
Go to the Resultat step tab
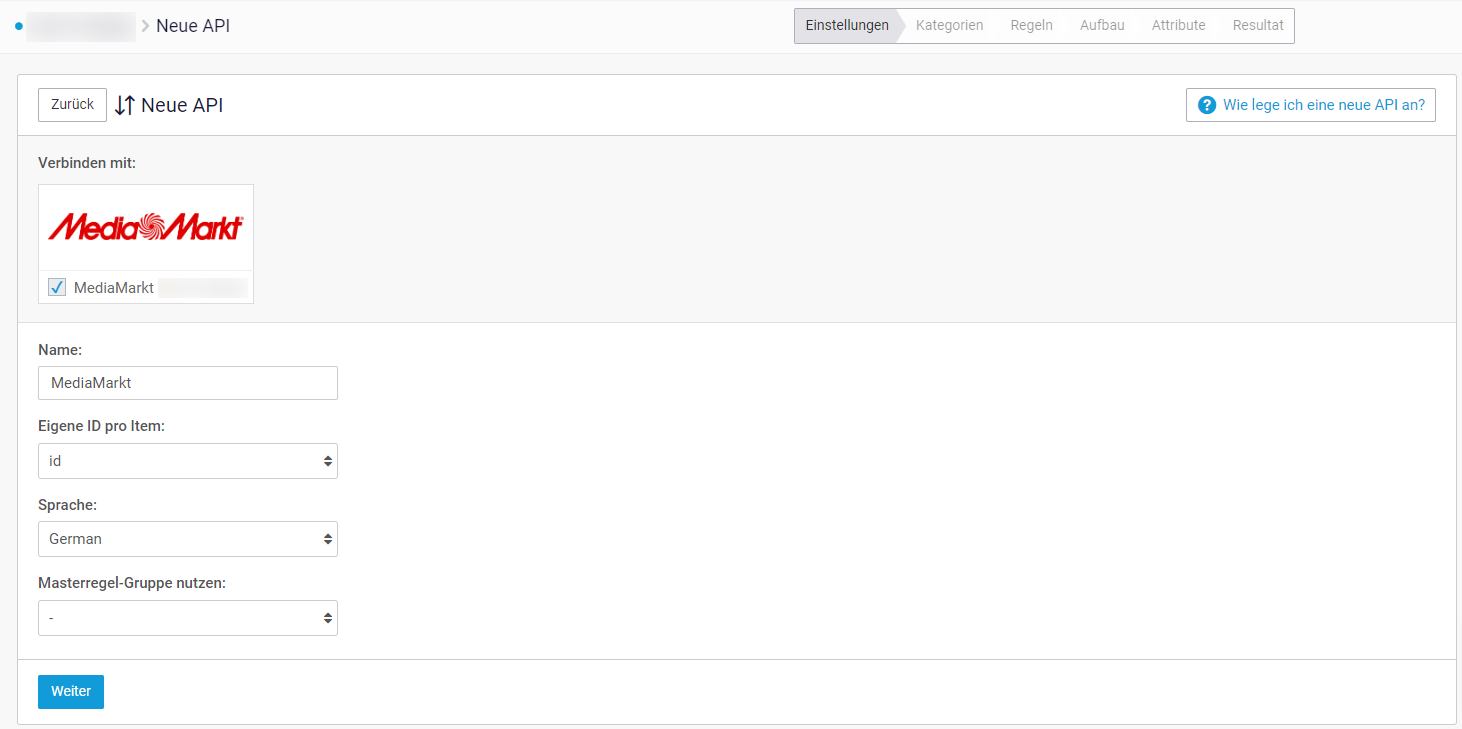1258,26
